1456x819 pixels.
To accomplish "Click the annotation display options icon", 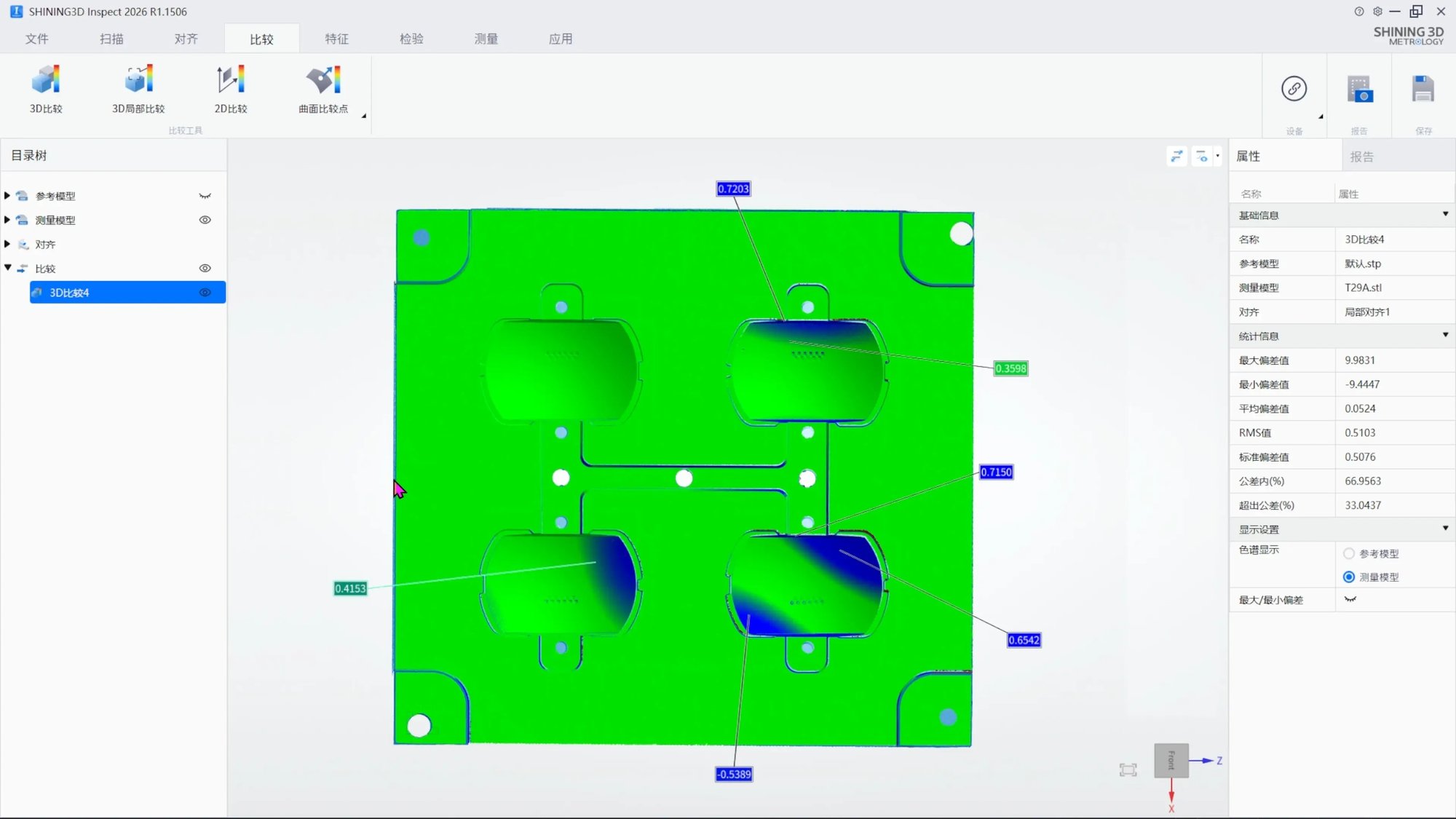I will tap(1201, 156).
